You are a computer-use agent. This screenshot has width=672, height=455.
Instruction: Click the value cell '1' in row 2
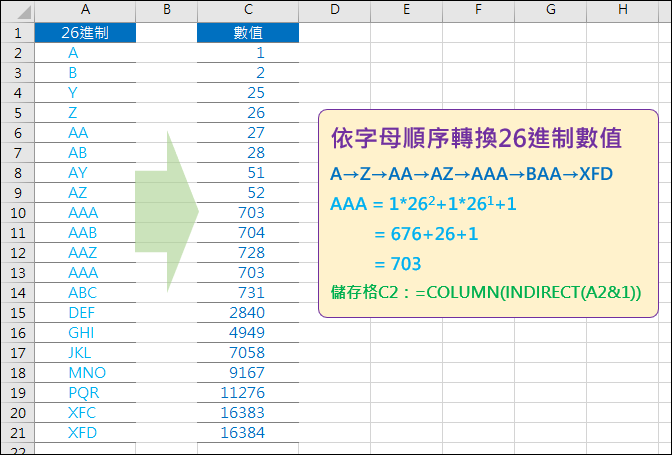248,53
